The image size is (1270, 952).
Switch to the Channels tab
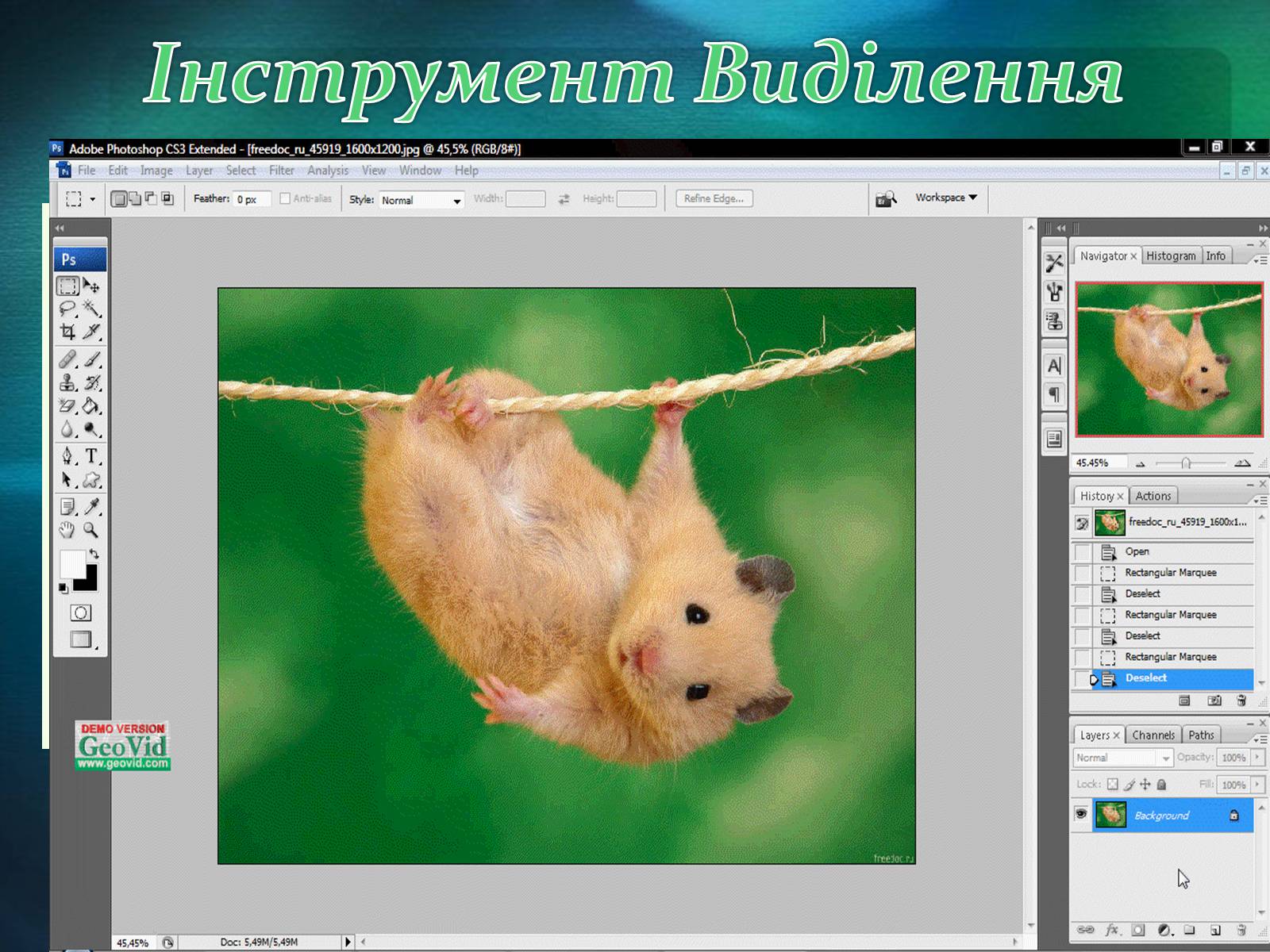(1153, 735)
